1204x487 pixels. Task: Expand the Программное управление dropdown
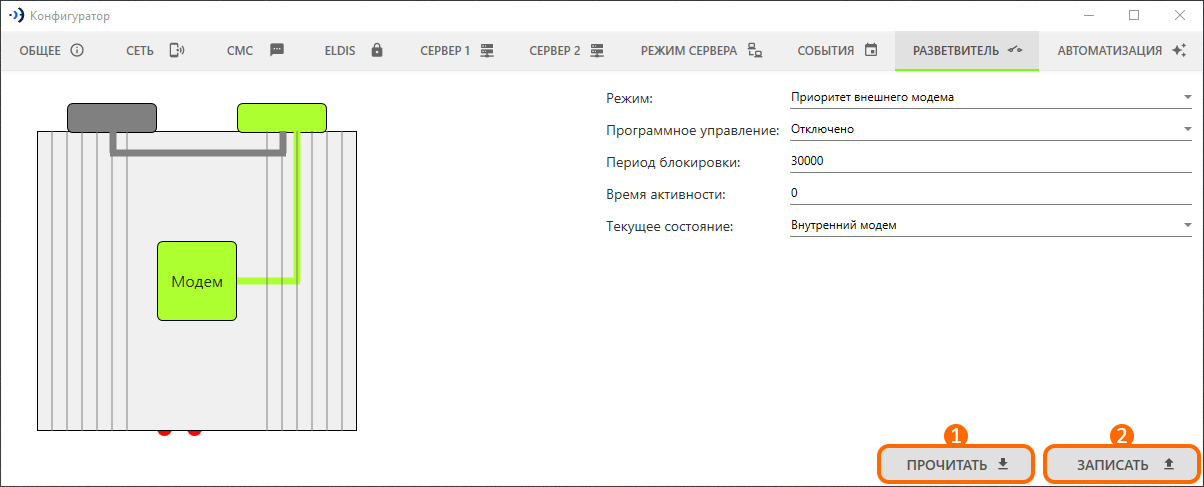(x=990, y=129)
